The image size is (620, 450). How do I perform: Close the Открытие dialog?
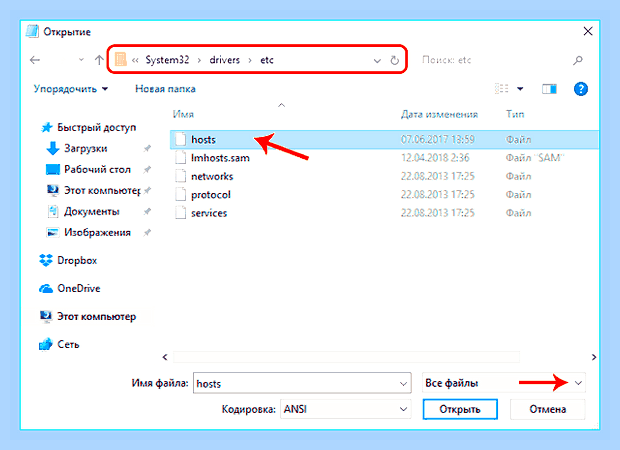(x=588, y=31)
